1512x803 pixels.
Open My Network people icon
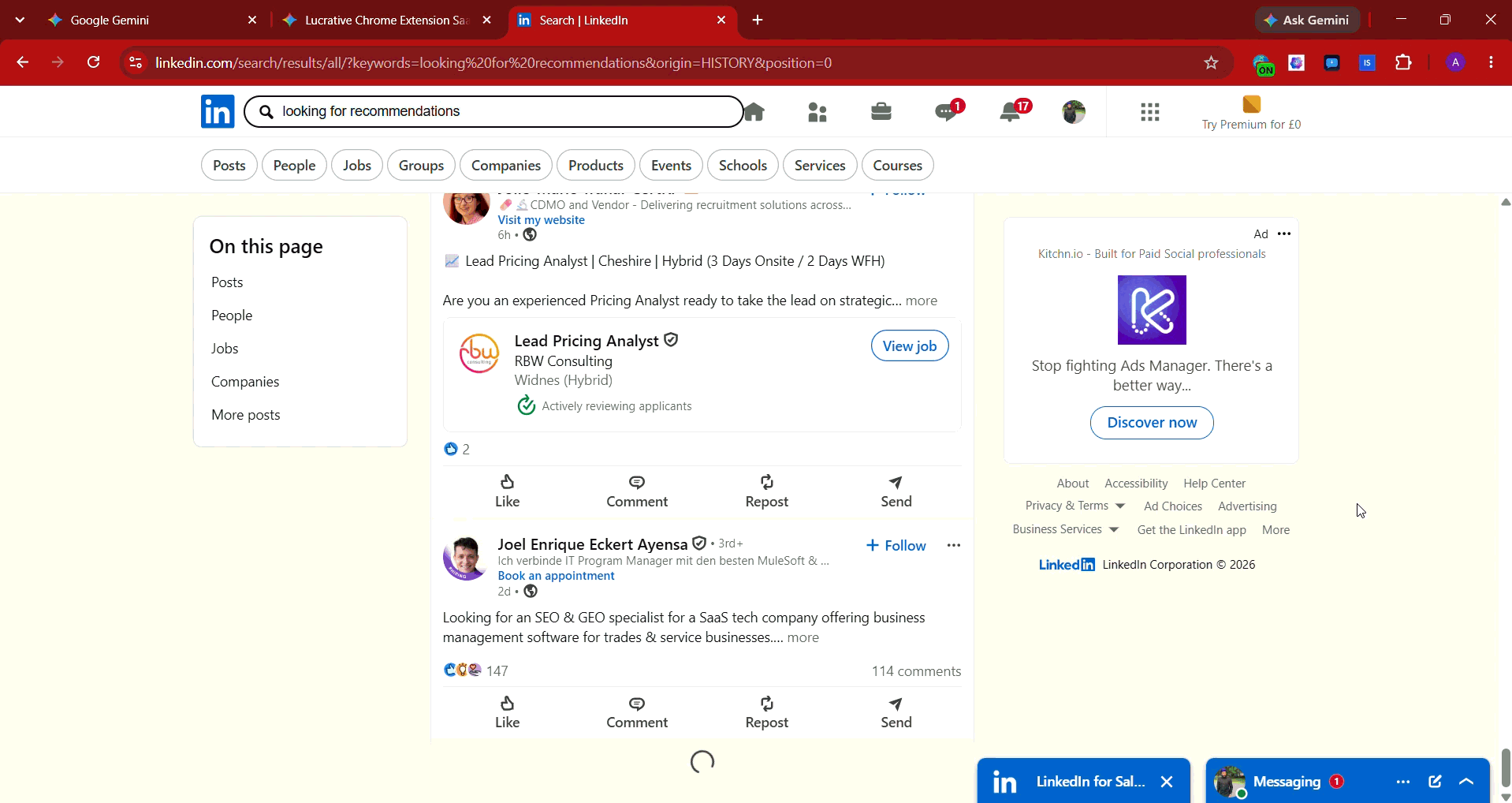pos(817,112)
